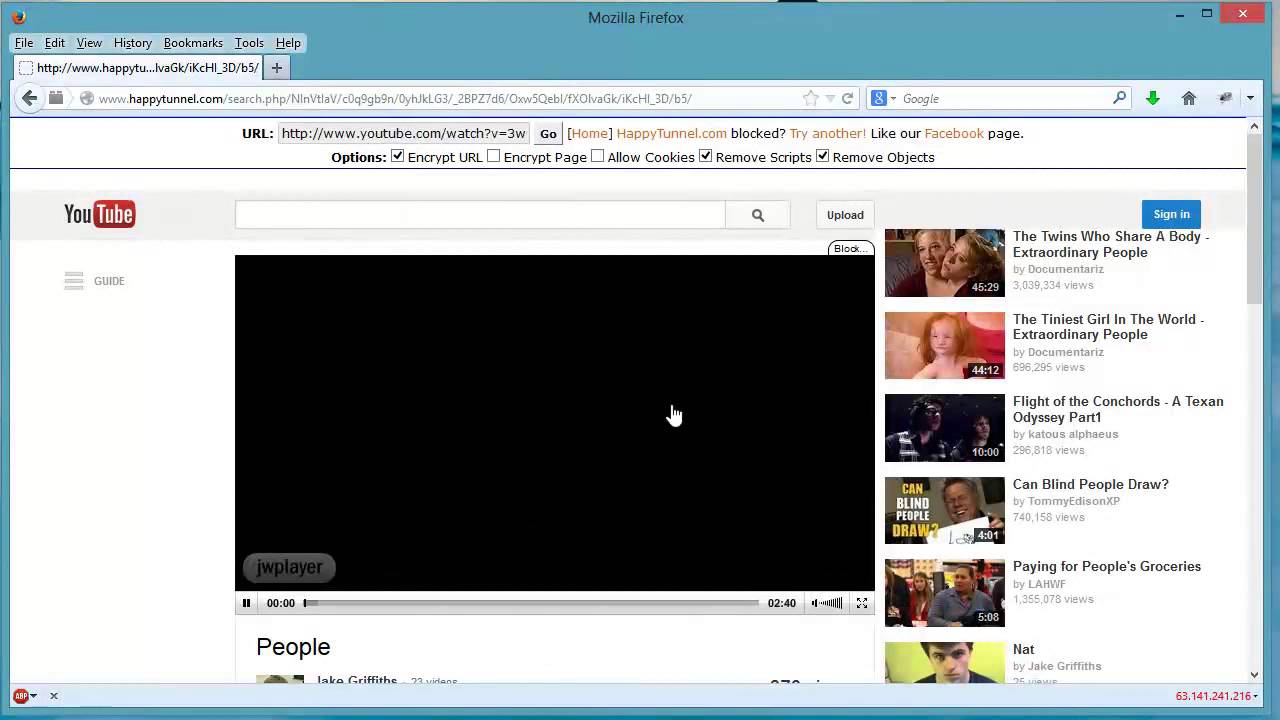Open the History menu
Image resolution: width=1280 pixels, height=720 pixels.
[133, 43]
